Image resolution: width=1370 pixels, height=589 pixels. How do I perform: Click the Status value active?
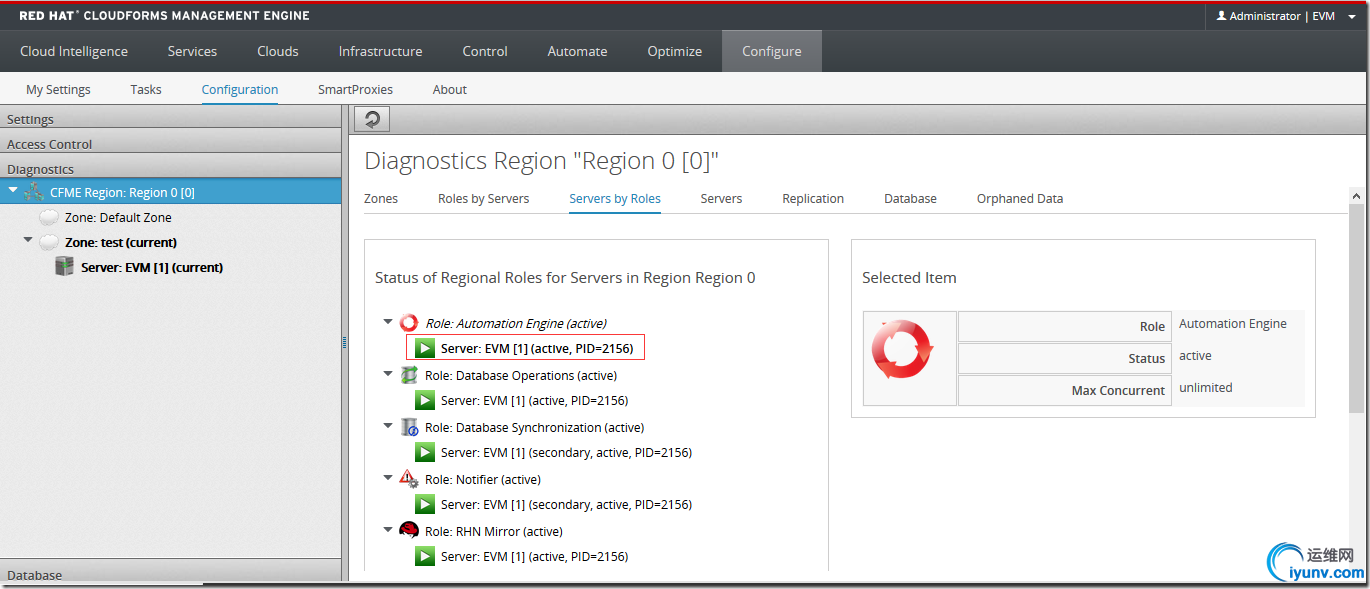click(1195, 355)
